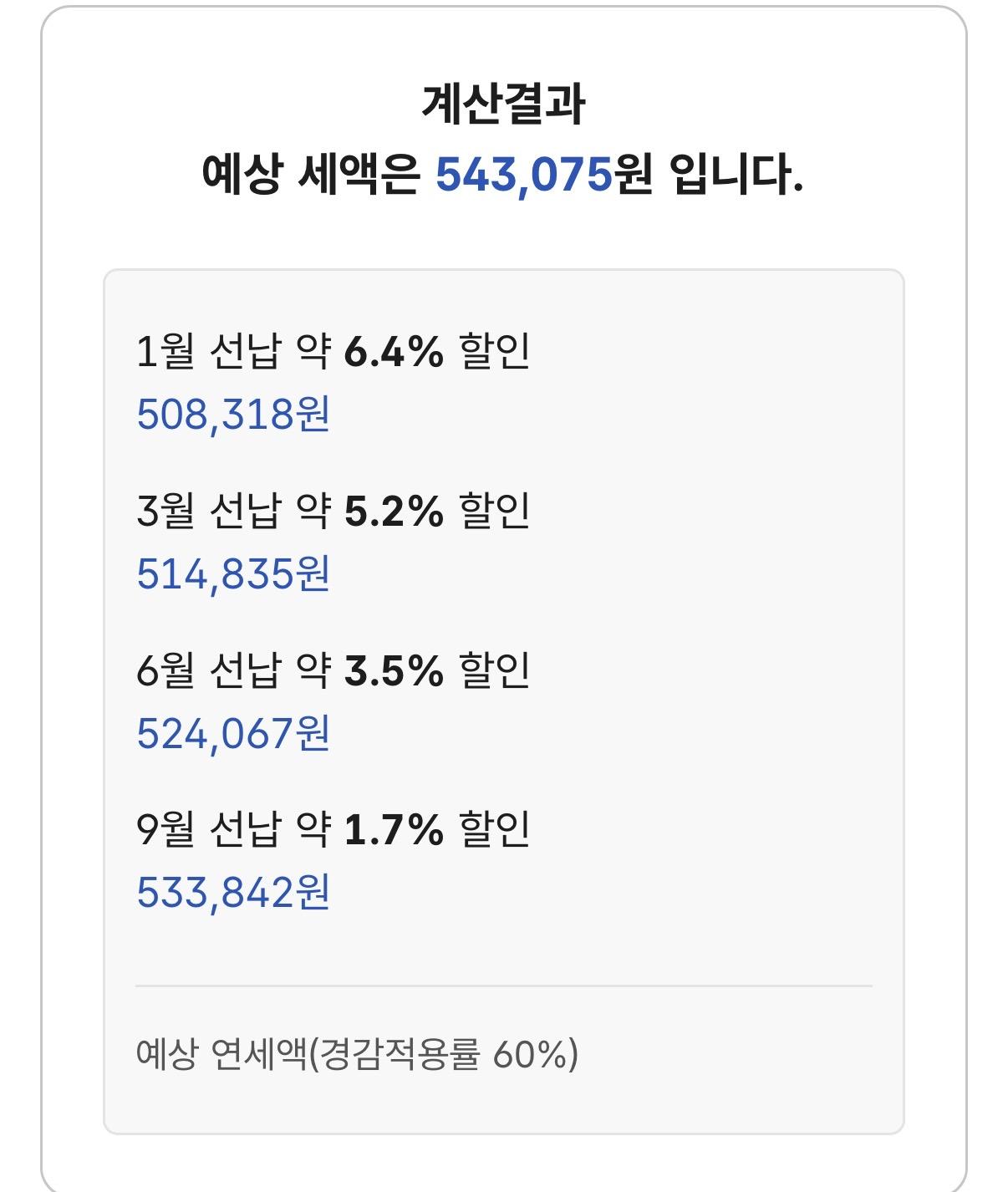Click the 508,318원 amount
The image size is (1008, 1192).
coord(233,414)
